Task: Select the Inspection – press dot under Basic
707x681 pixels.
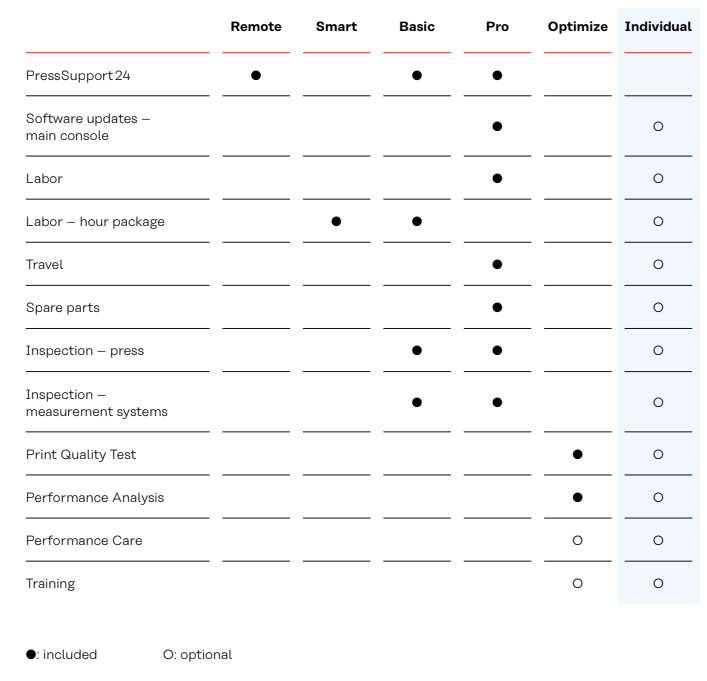Action: tap(417, 350)
